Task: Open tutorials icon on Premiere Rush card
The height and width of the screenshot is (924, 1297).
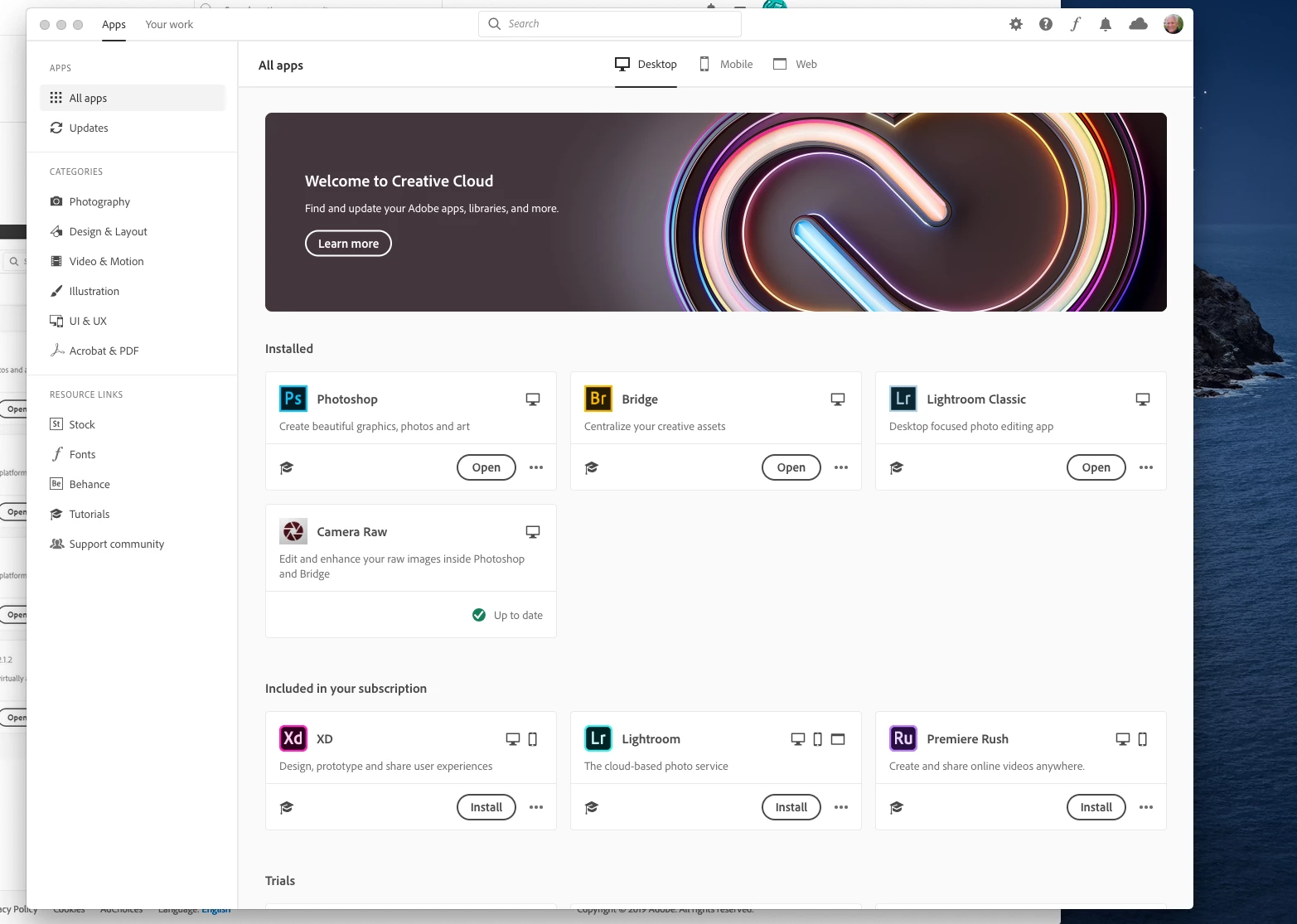Action: coord(897,807)
